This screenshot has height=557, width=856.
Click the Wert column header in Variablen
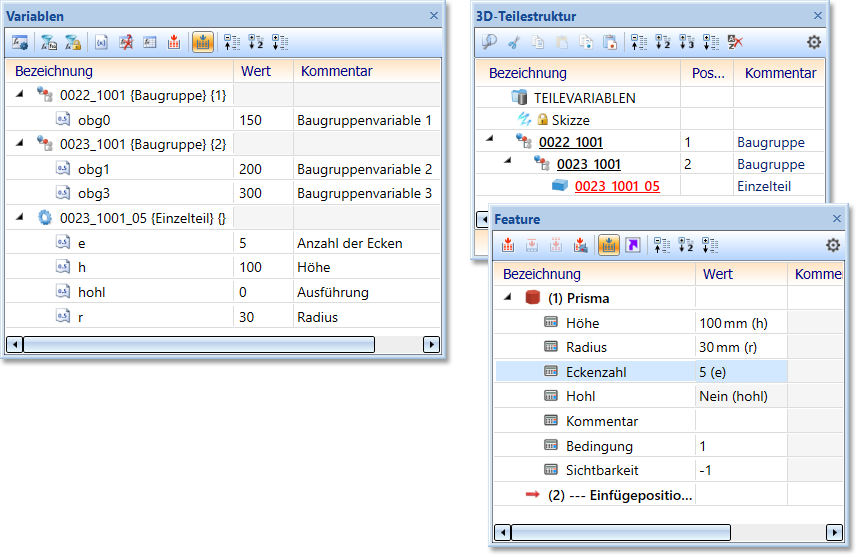pyautogui.click(x=264, y=71)
